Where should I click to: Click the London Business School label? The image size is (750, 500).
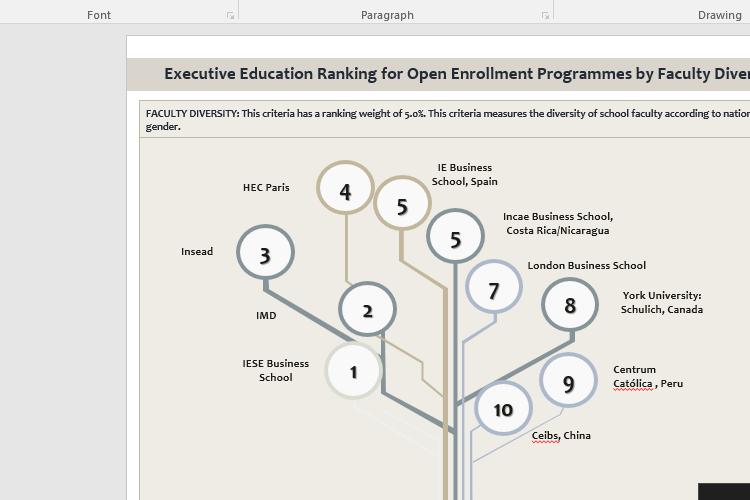coord(586,266)
